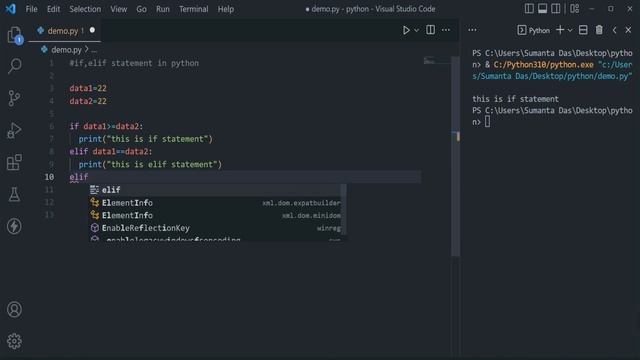640x360 pixels.
Task: Toggle the bottom panel layout
Action: (542, 9)
